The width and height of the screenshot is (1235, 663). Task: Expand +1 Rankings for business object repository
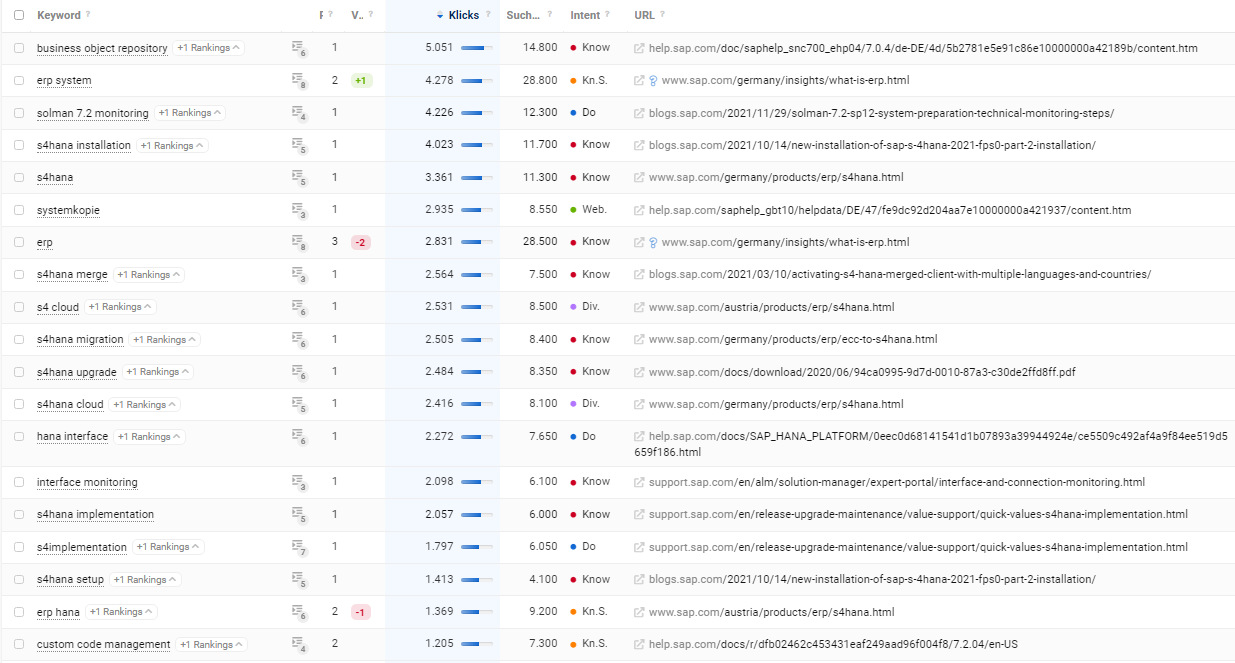pyautogui.click(x=209, y=48)
